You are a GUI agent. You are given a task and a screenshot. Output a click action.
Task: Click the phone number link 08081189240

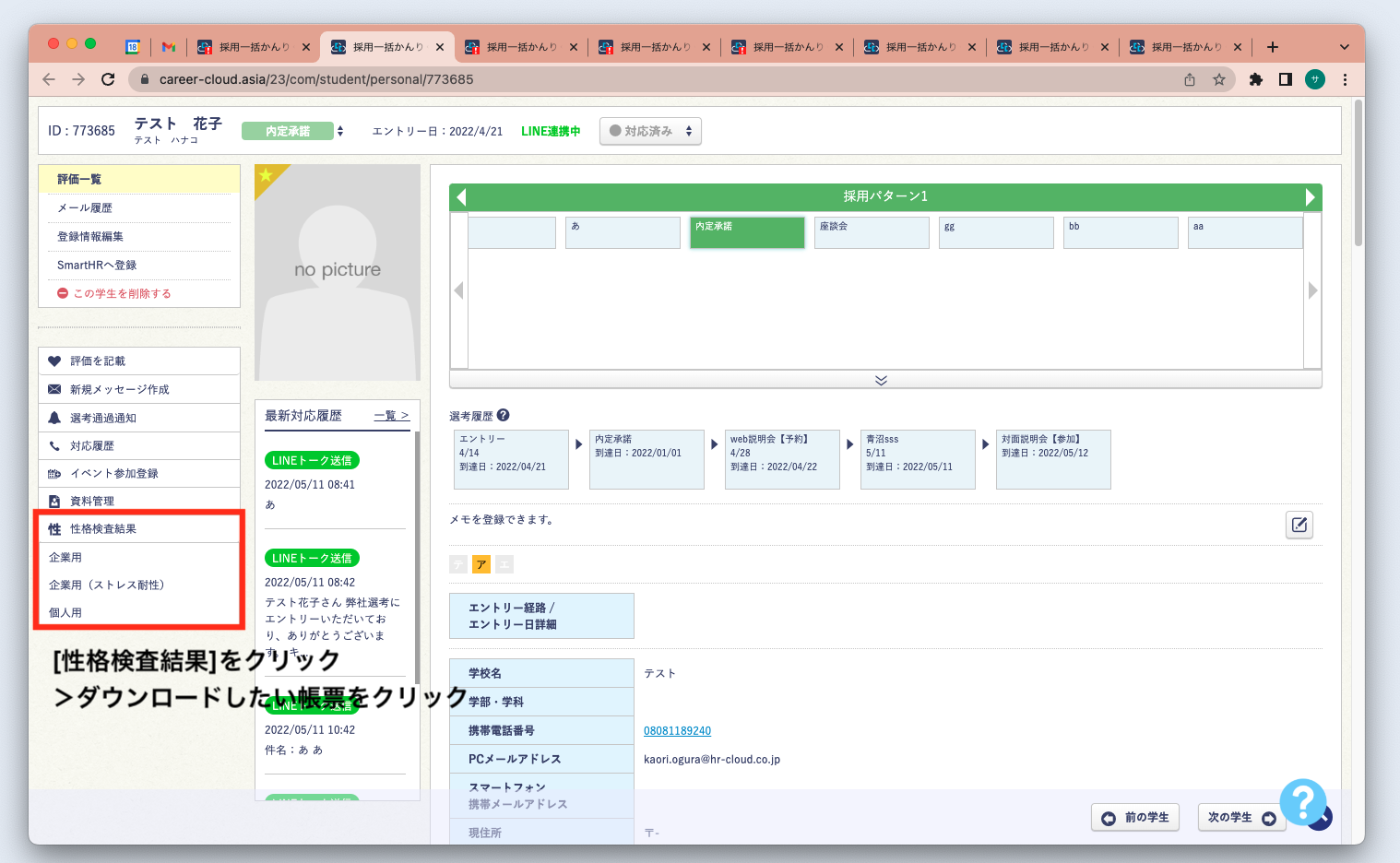click(x=677, y=731)
